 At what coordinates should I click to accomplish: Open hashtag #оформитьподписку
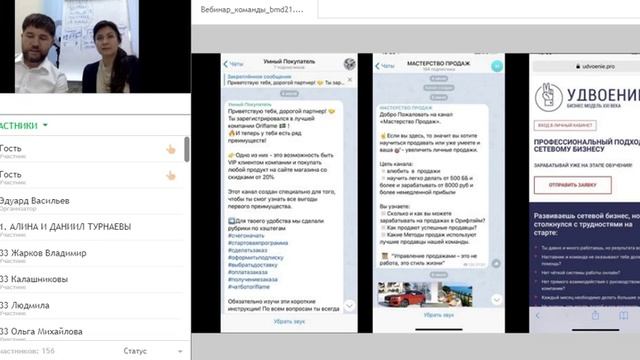[x=256, y=258]
